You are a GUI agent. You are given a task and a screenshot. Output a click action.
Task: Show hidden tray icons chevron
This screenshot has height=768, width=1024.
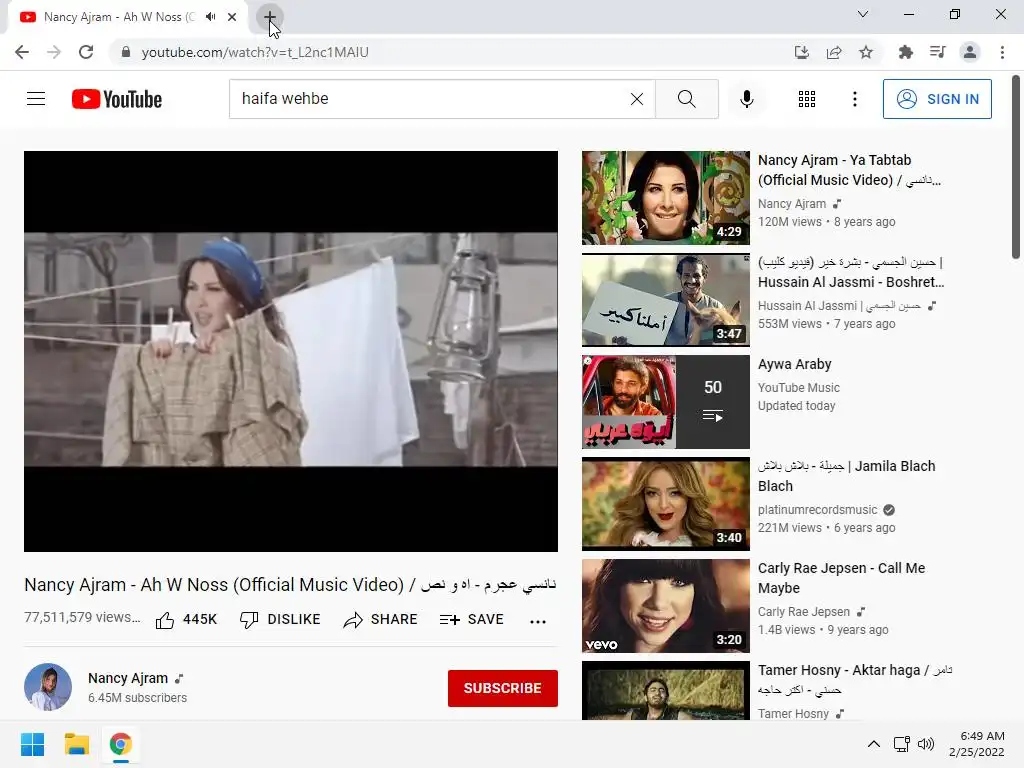pos(873,744)
